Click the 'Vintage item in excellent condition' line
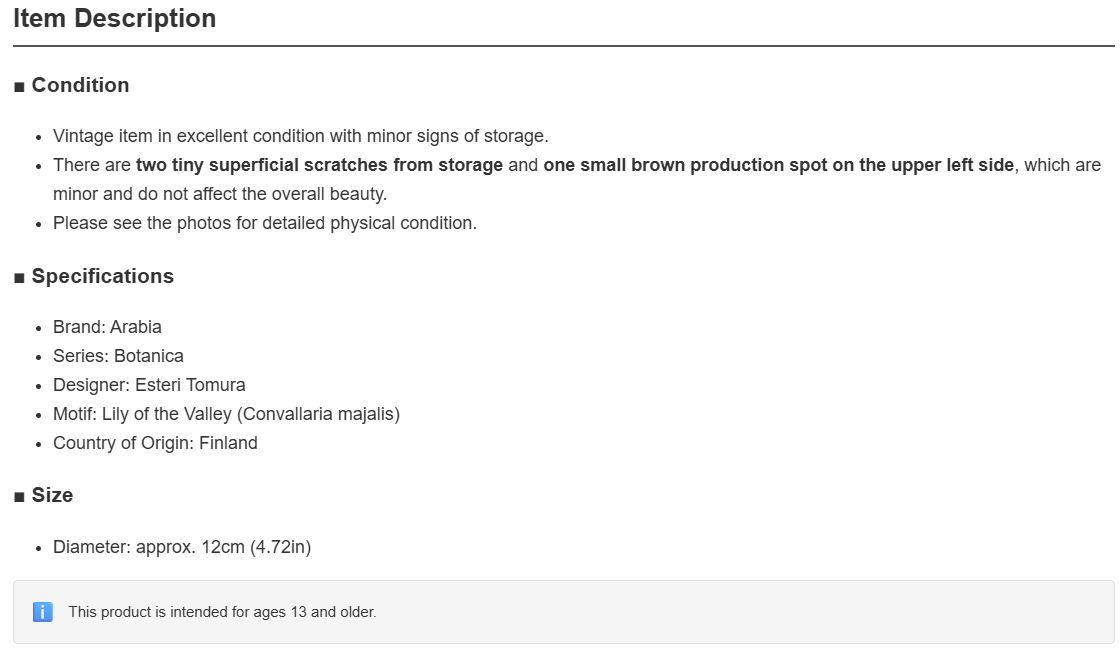The image size is (1120, 662). click(301, 136)
